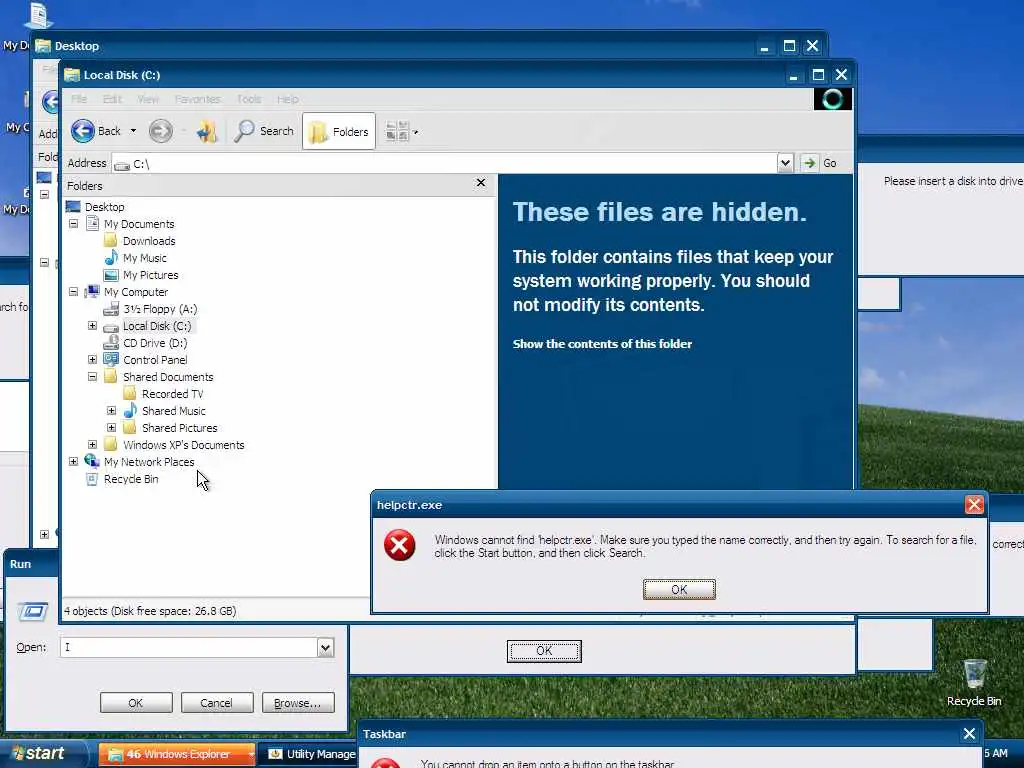Viewport: 1024px width, 768px height.
Task: Collapse the My Computer tree node
Action: coord(73,291)
